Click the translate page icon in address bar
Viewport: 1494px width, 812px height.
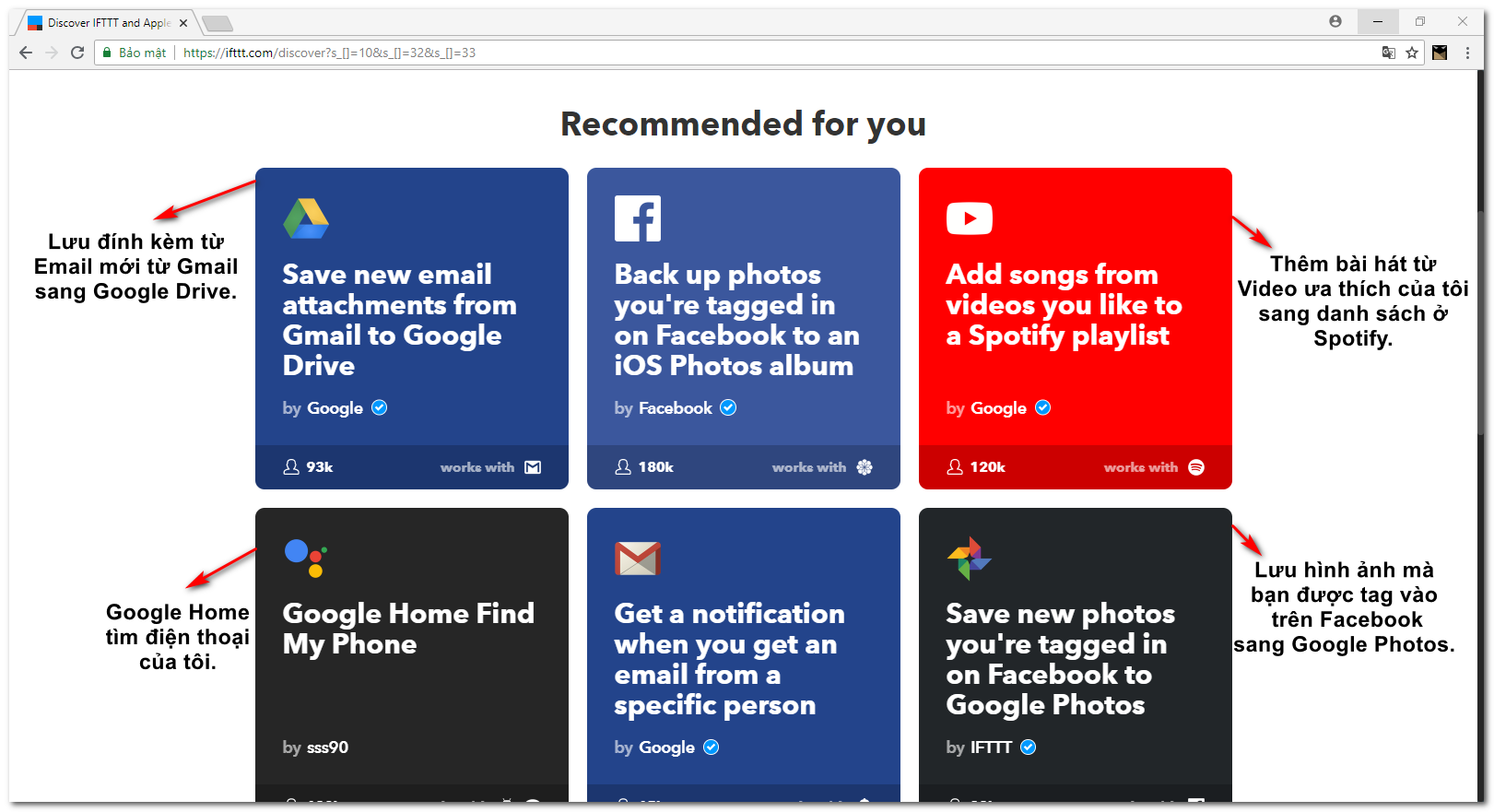coord(1389,53)
